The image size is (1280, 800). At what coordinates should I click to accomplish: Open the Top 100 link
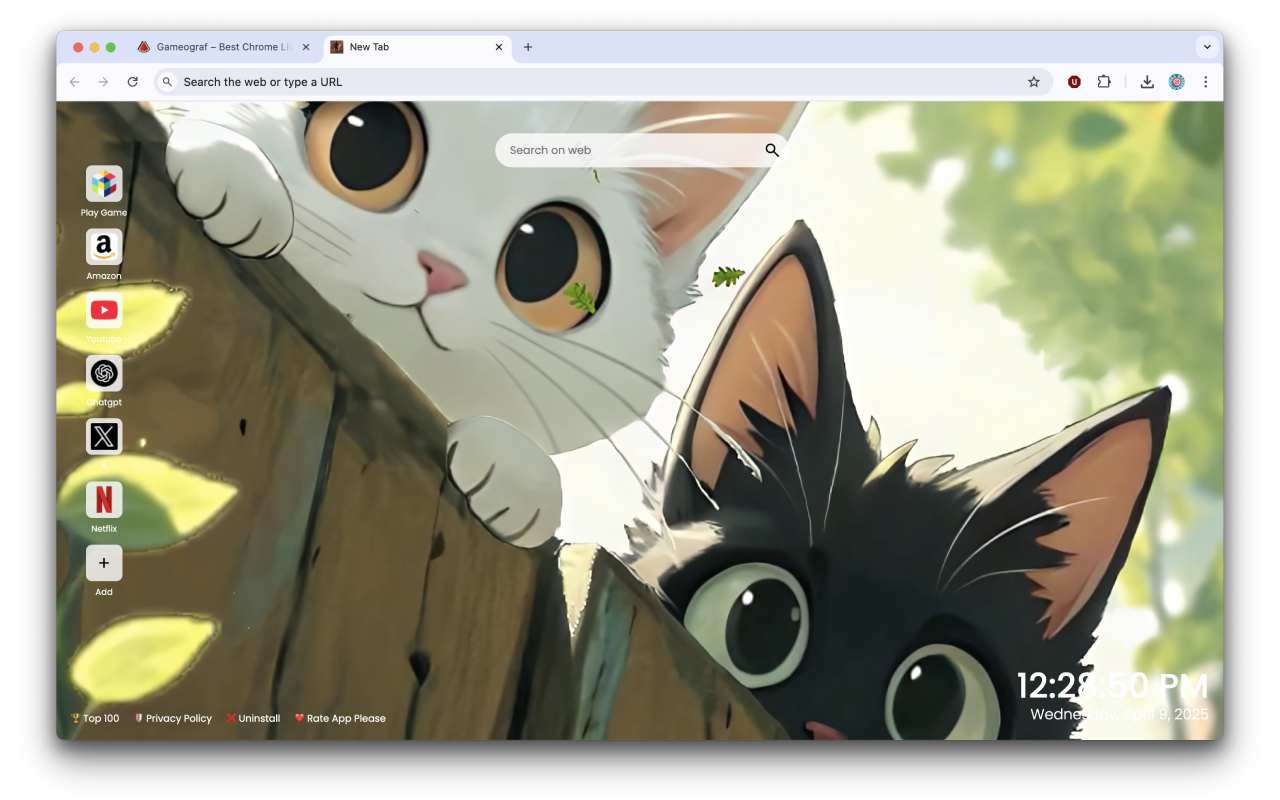pyautogui.click(x=94, y=718)
